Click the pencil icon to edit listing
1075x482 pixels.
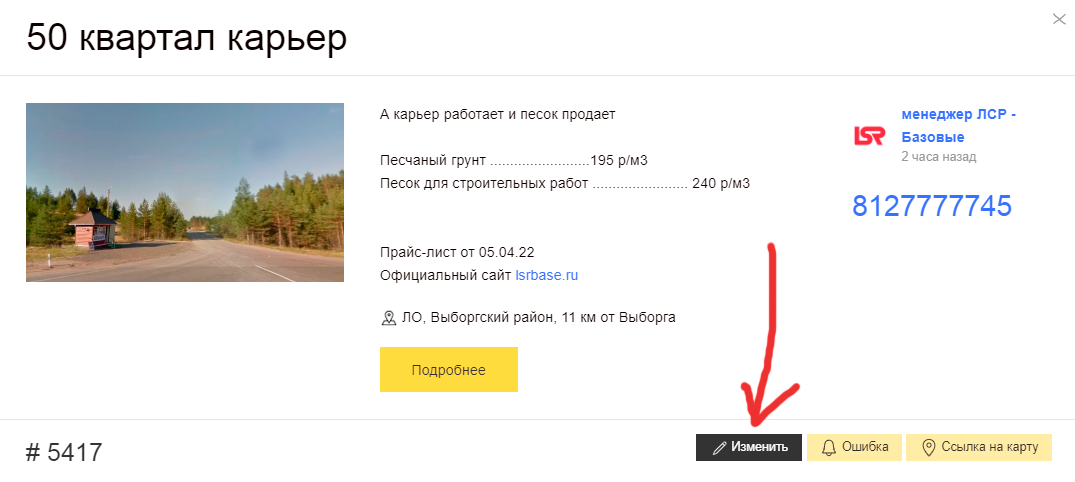(718, 448)
